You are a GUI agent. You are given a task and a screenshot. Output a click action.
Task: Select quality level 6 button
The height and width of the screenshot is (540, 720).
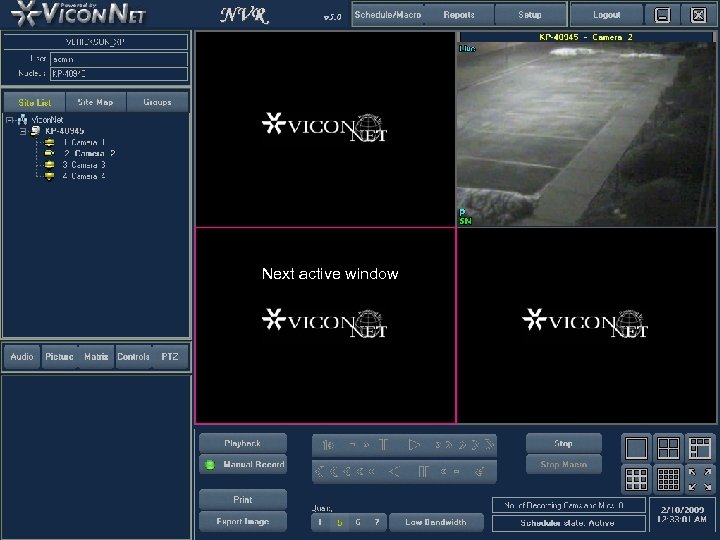(x=358, y=522)
